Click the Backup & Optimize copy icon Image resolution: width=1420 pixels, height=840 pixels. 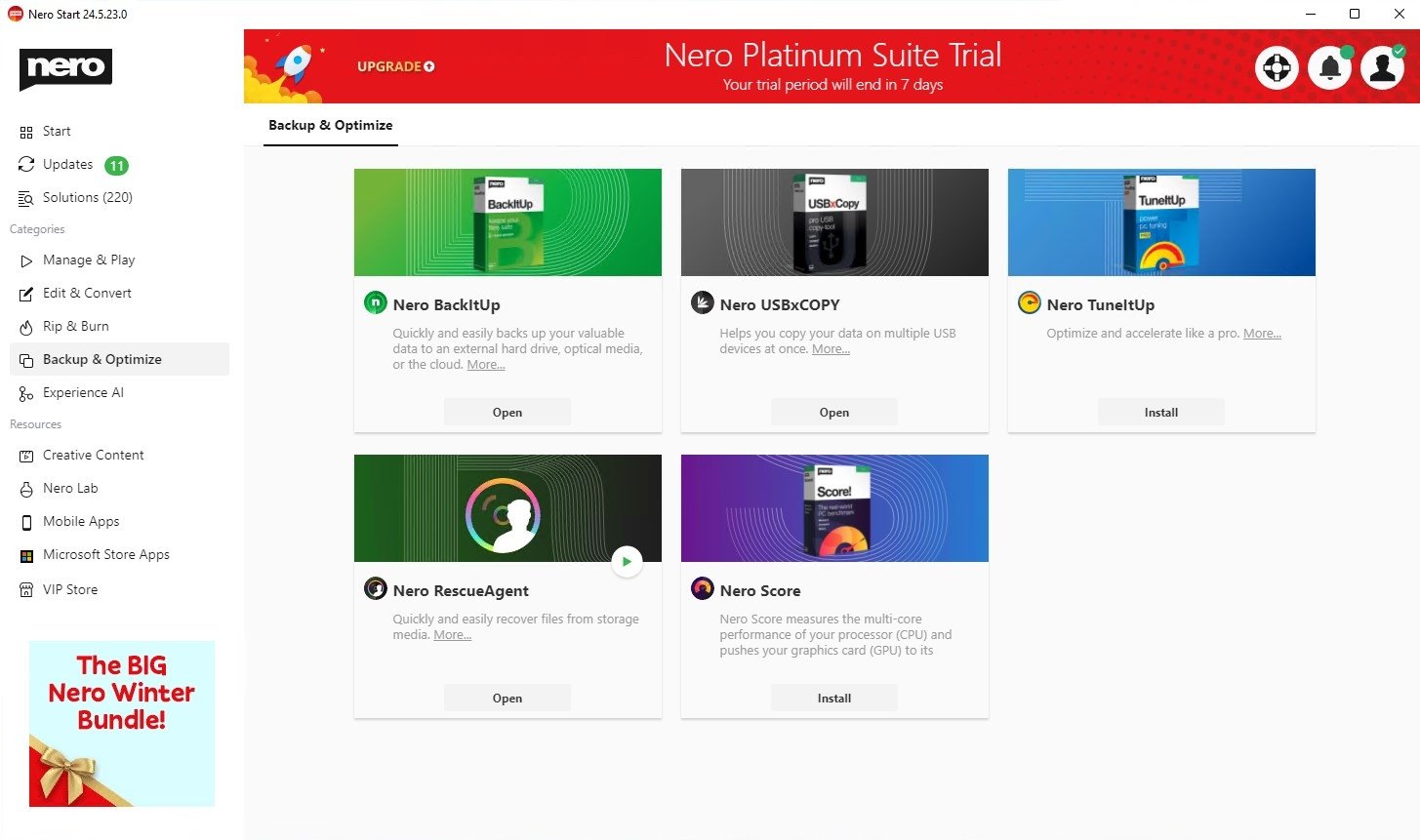[26, 360]
